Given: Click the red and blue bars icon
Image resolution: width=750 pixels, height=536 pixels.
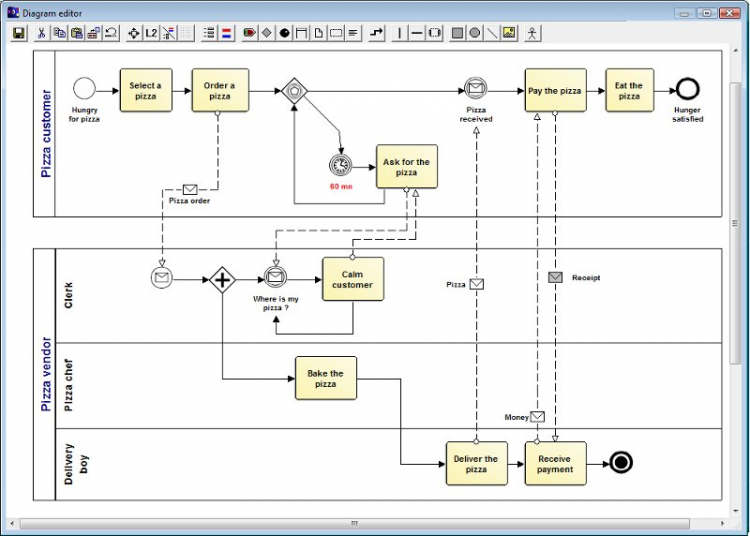Looking at the screenshot, I should coord(226,33).
